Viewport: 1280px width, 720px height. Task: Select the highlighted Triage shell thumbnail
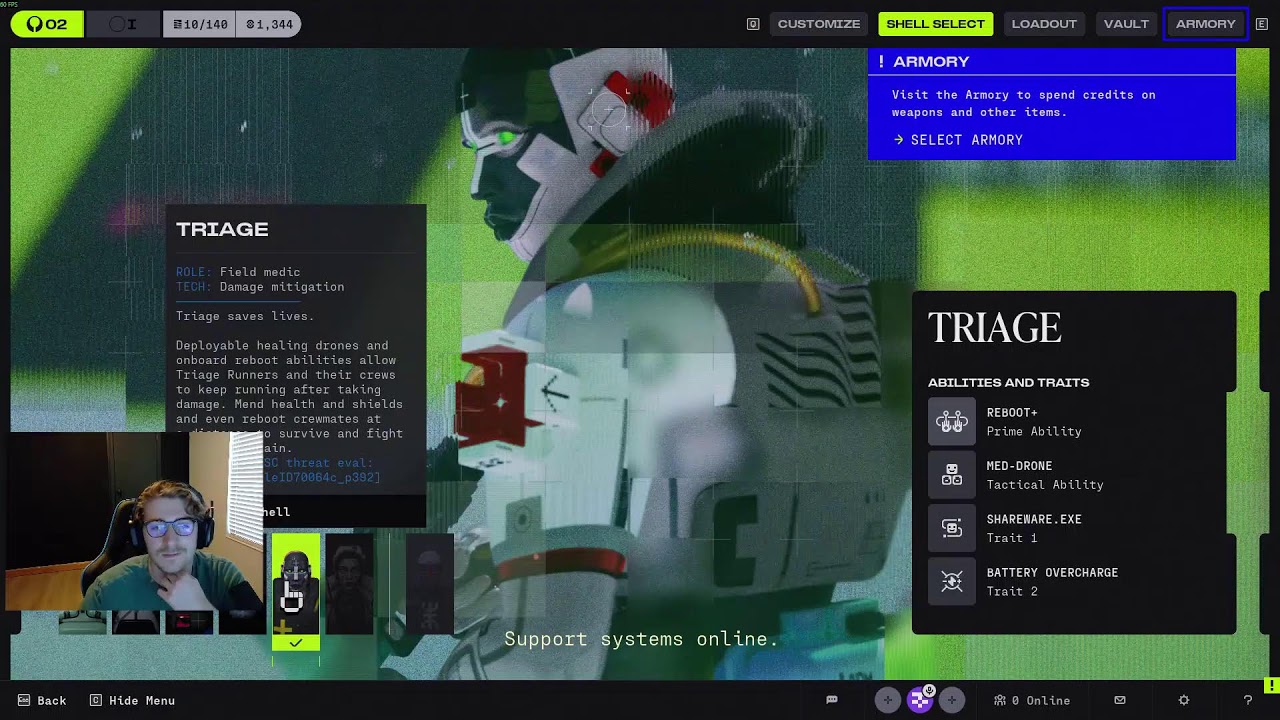pos(296,590)
